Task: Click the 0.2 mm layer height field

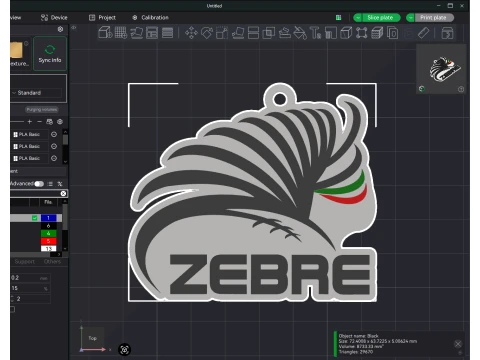Action: [30, 278]
